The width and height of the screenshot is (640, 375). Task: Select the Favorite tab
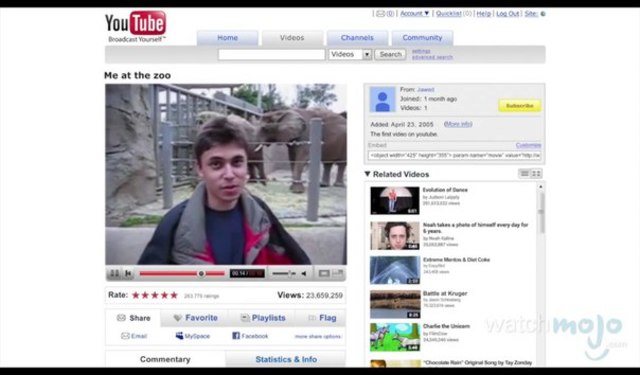click(x=195, y=318)
